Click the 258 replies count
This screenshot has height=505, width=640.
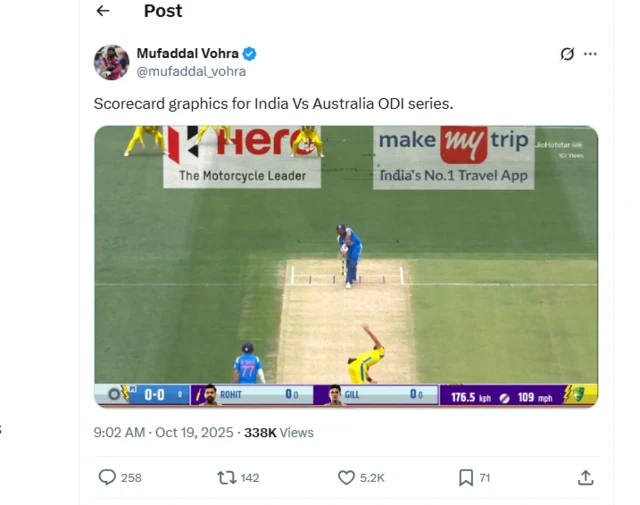pos(131,478)
